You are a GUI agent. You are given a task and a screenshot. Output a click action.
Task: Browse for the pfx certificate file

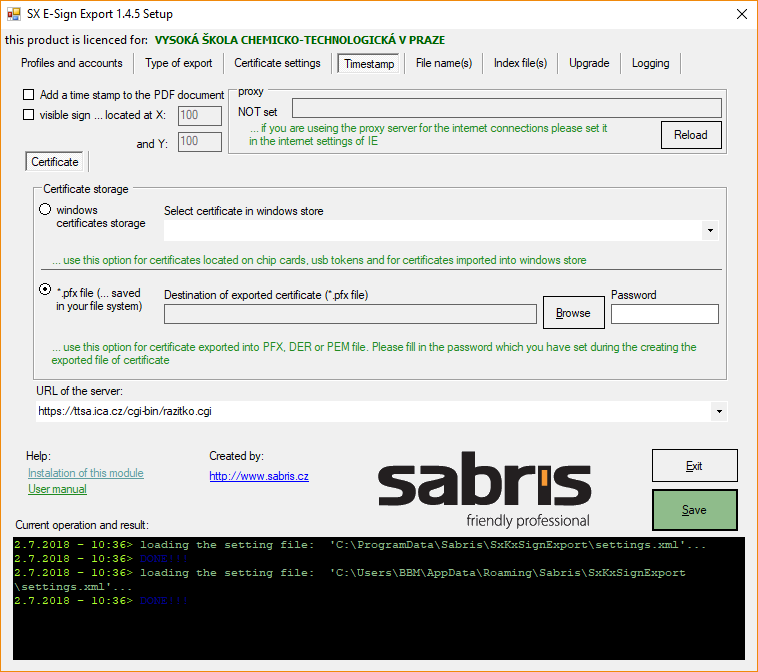573,313
